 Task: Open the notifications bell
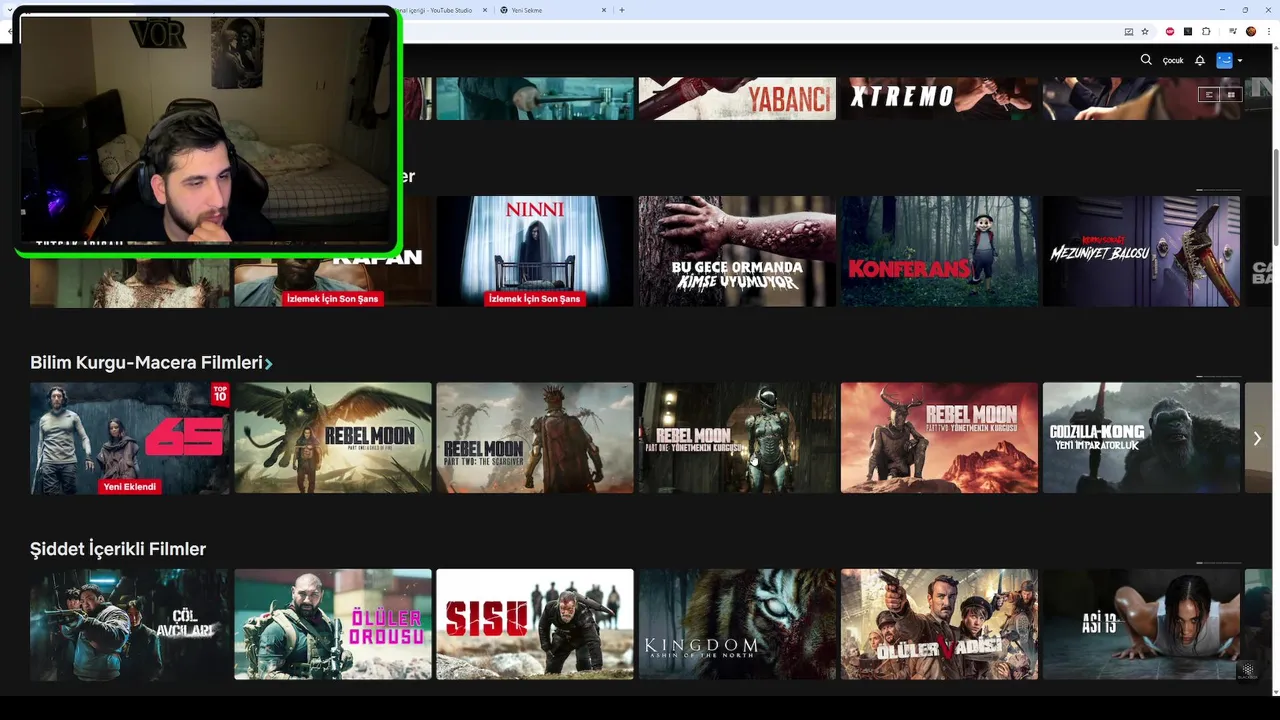pyautogui.click(x=1200, y=60)
